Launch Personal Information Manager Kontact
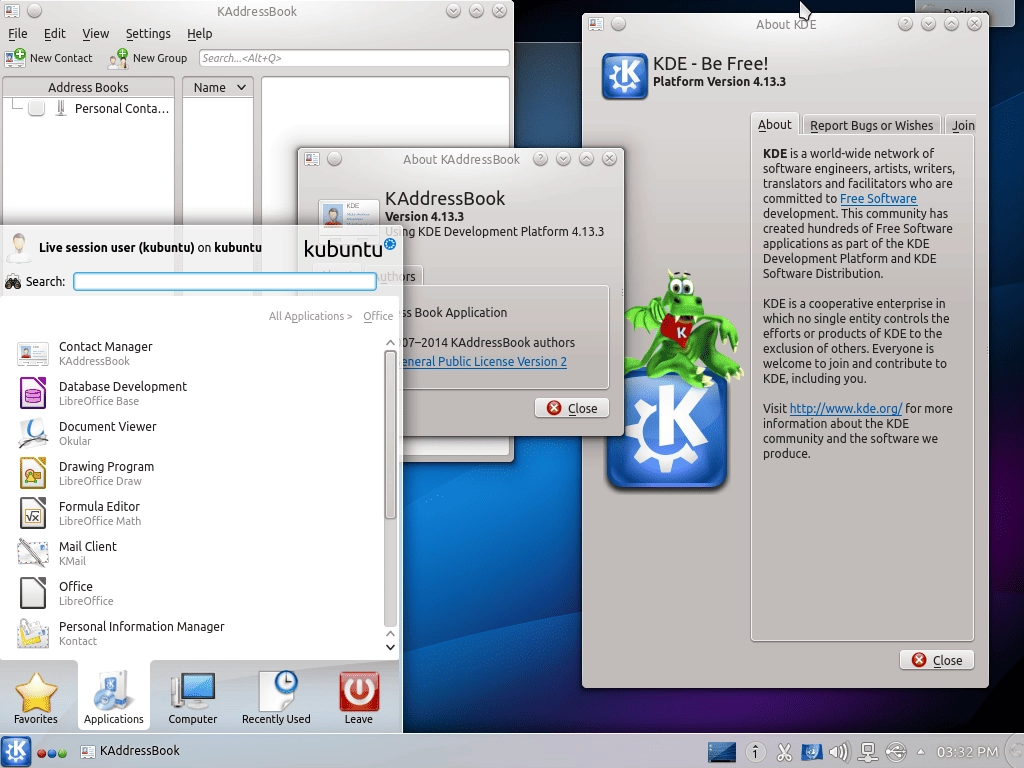Viewport: 1024px width, 768px height. click(x=196, y=633)
